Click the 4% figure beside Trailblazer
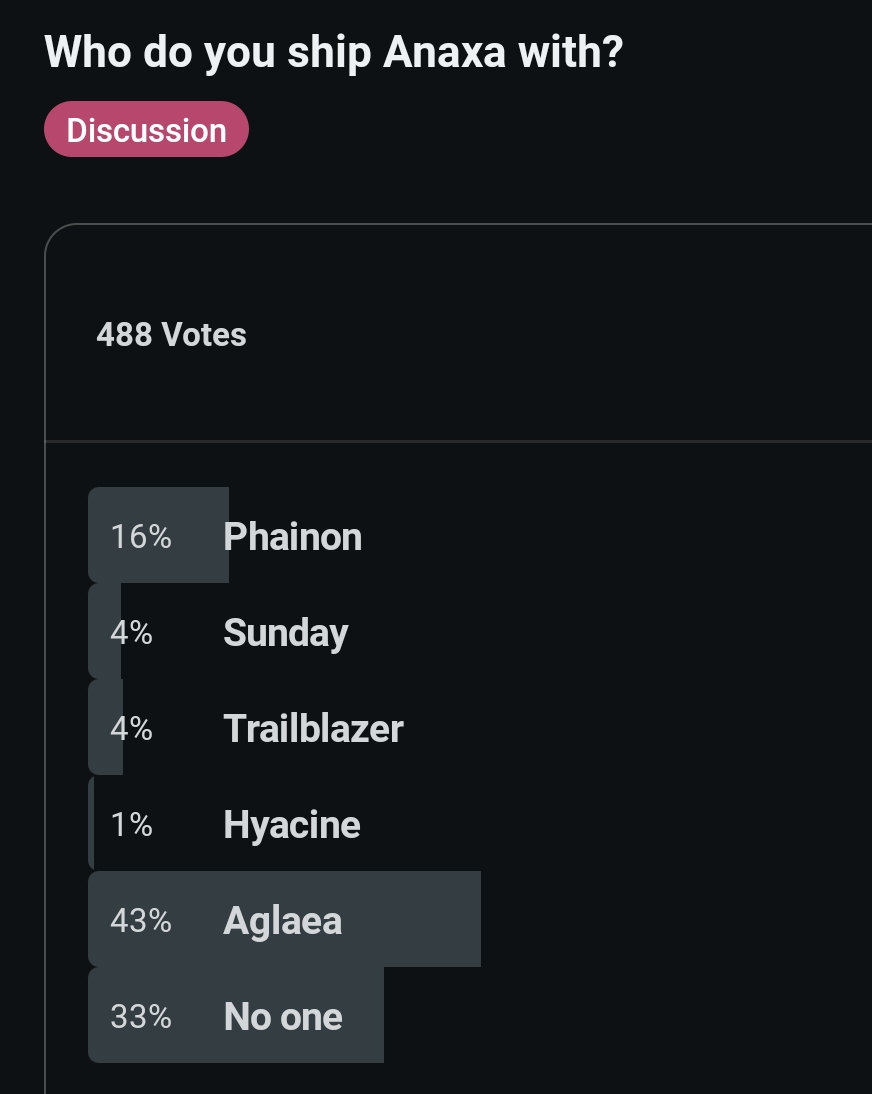Screen dimensions: 872x1094 click(x=131, y=728)
